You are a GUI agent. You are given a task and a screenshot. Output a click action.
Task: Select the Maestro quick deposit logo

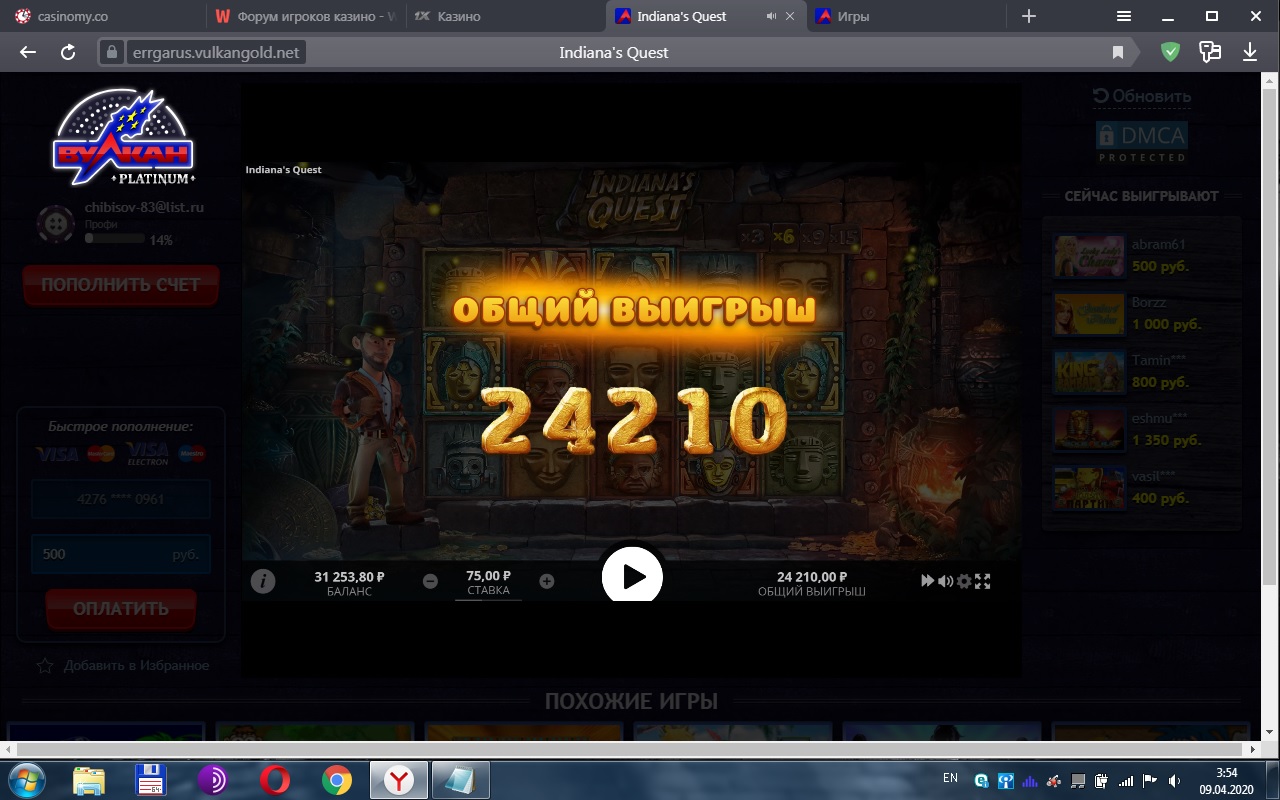[x=192, y=454]
